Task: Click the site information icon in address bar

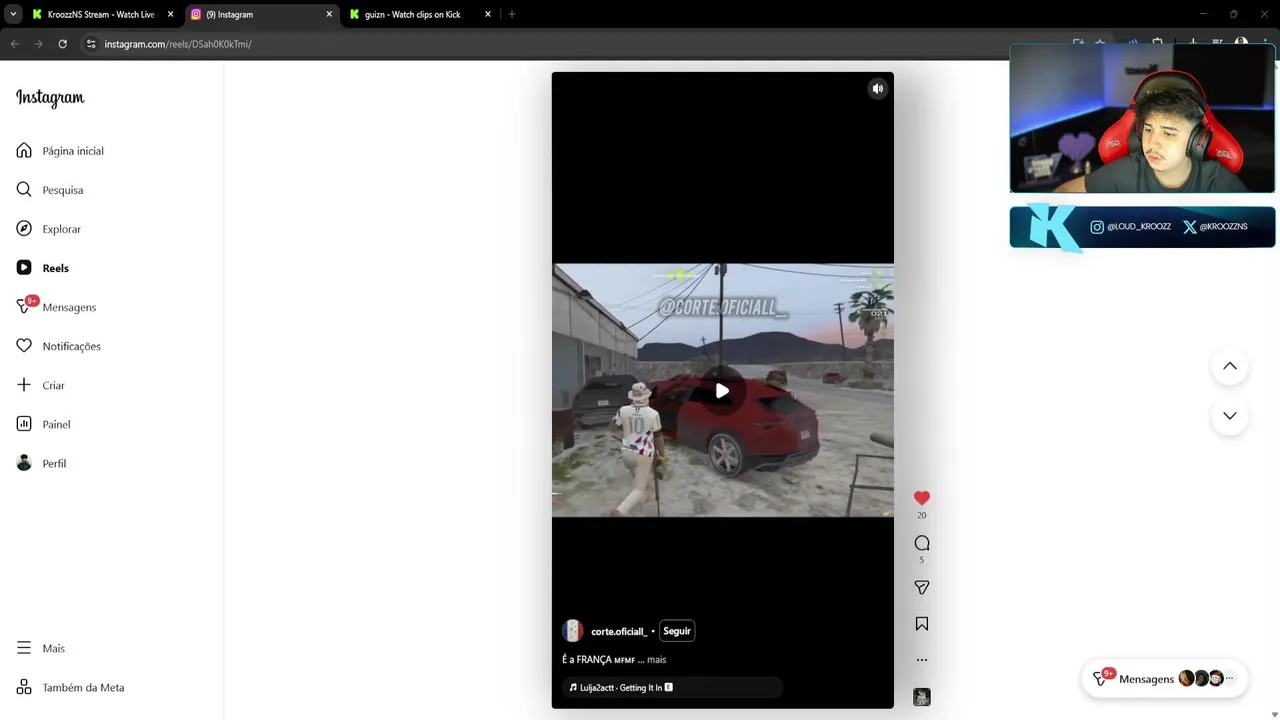Action: pyautogui.click(x=91, y=44)
